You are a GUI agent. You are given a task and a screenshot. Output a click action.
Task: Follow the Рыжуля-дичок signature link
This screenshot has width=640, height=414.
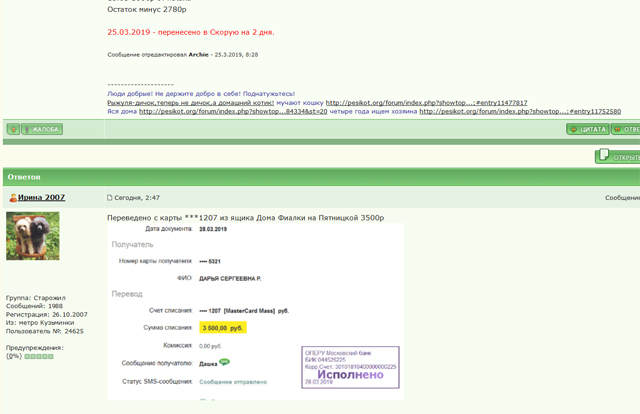(191, 103)
